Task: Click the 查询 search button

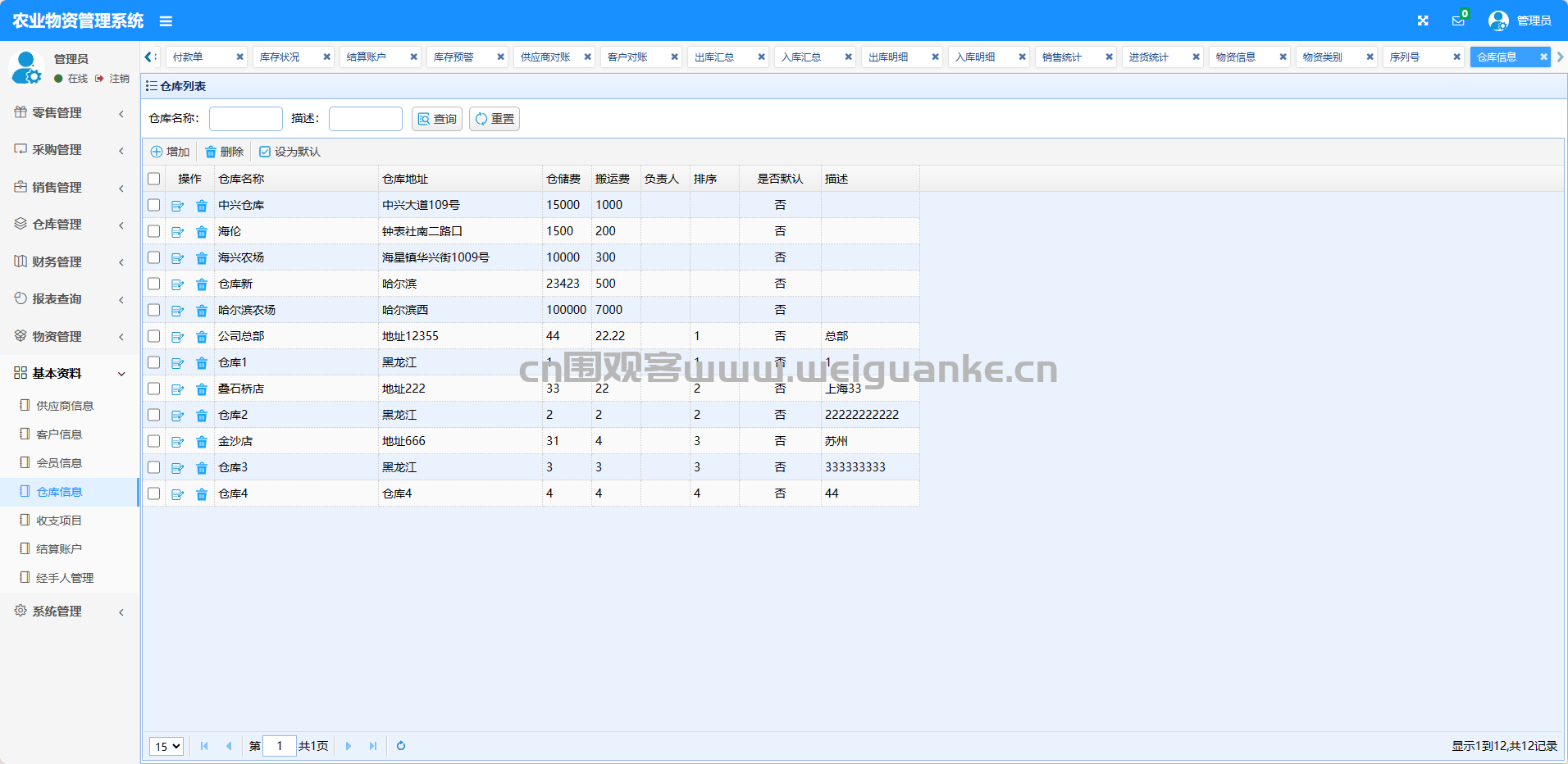Action: (x=437, y=119)
